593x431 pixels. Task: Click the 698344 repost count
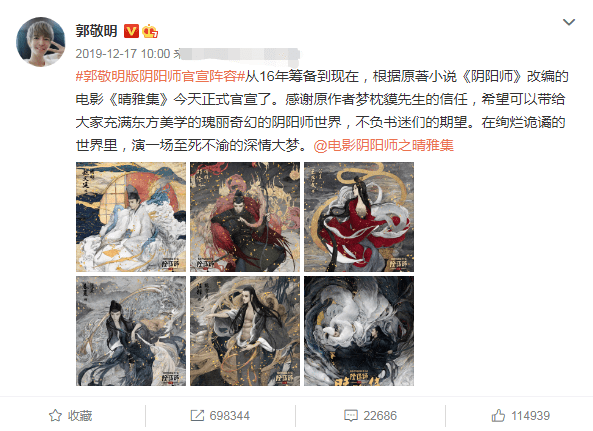(230, 416)
